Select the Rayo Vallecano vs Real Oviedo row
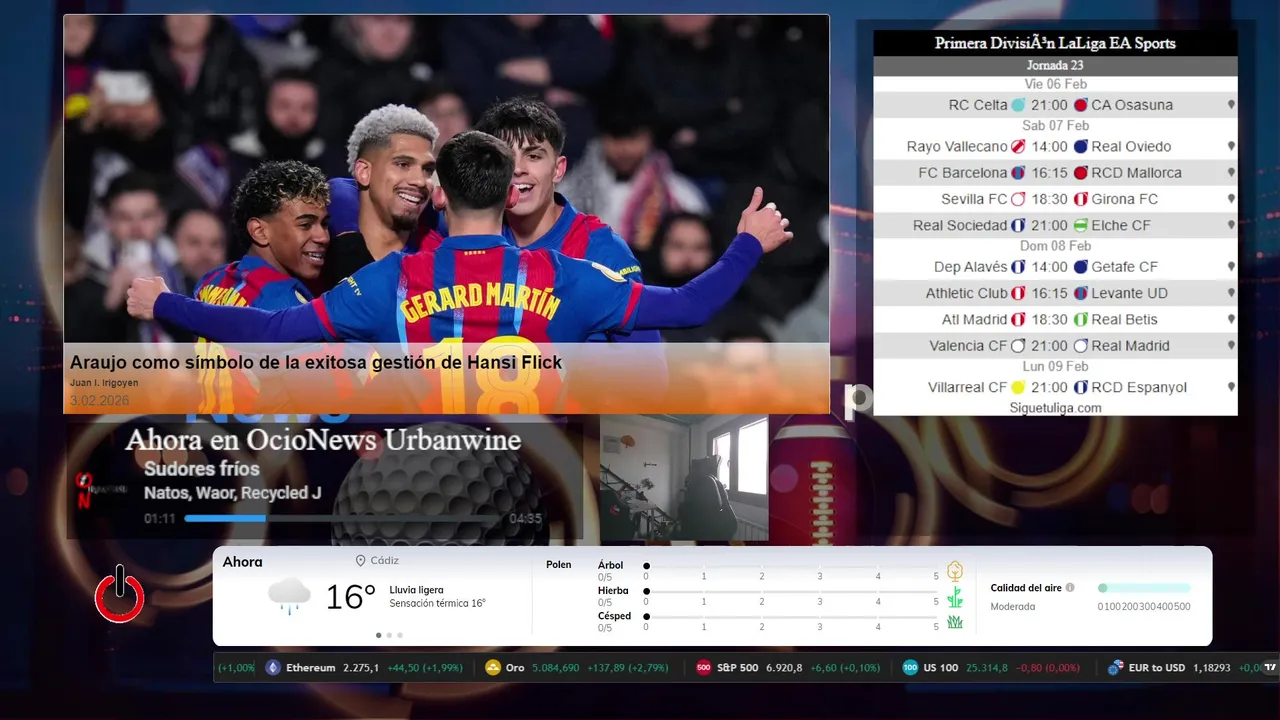 point(1055,146)
